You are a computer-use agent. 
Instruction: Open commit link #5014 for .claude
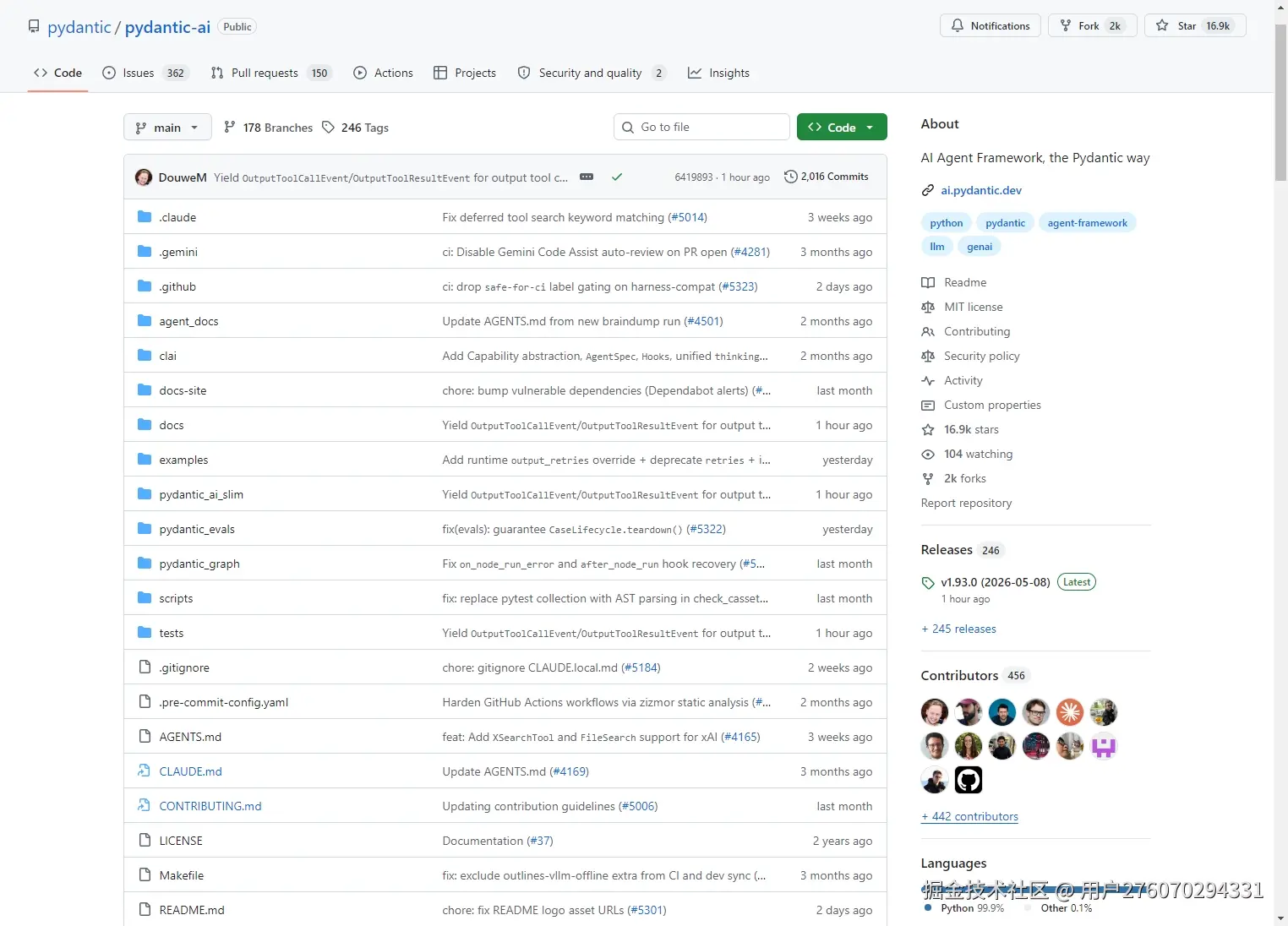coord(687,217)
